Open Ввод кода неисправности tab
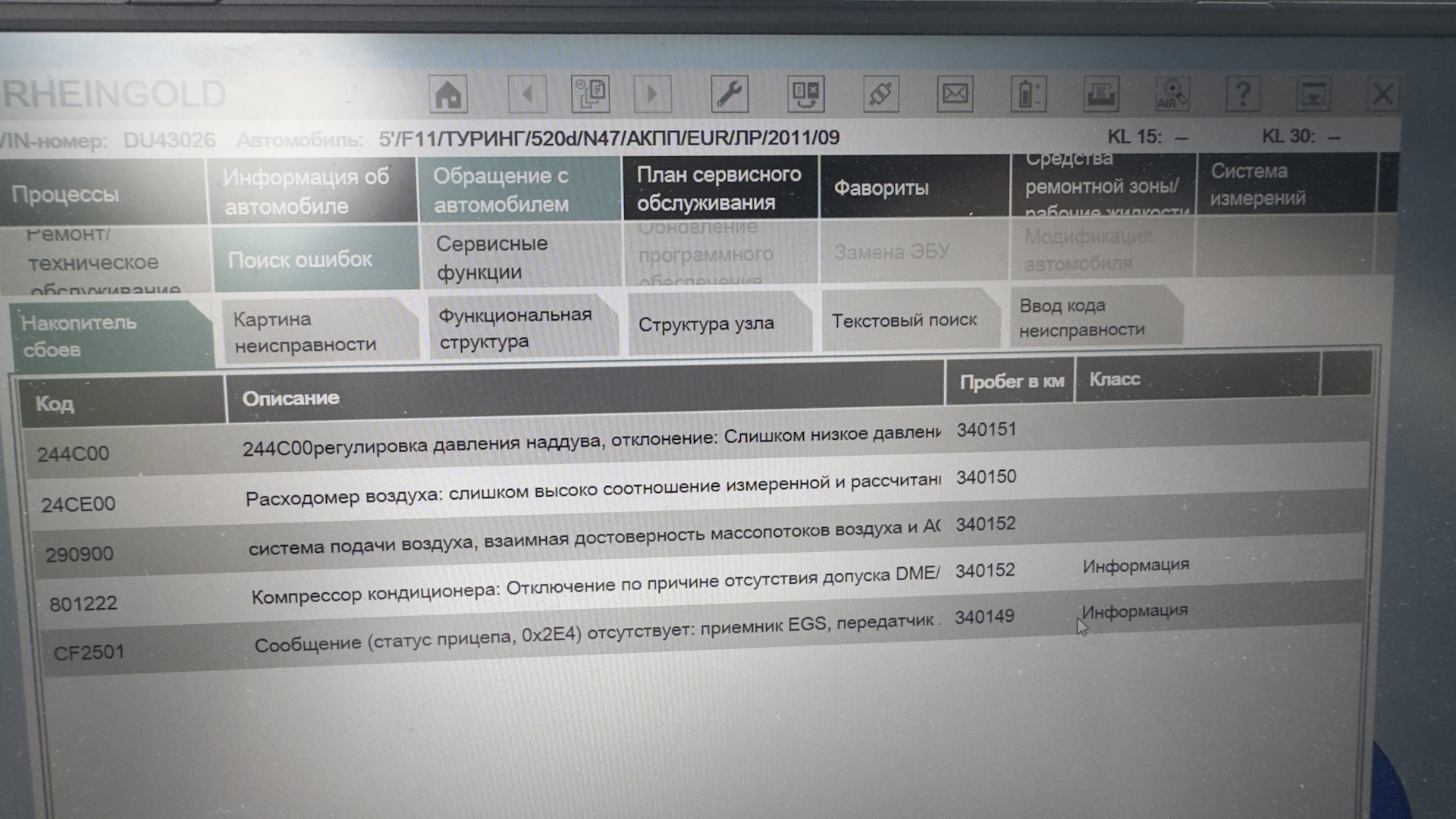The height and width of the screenshot is (819, 1456). click(x=1084, y=317)
